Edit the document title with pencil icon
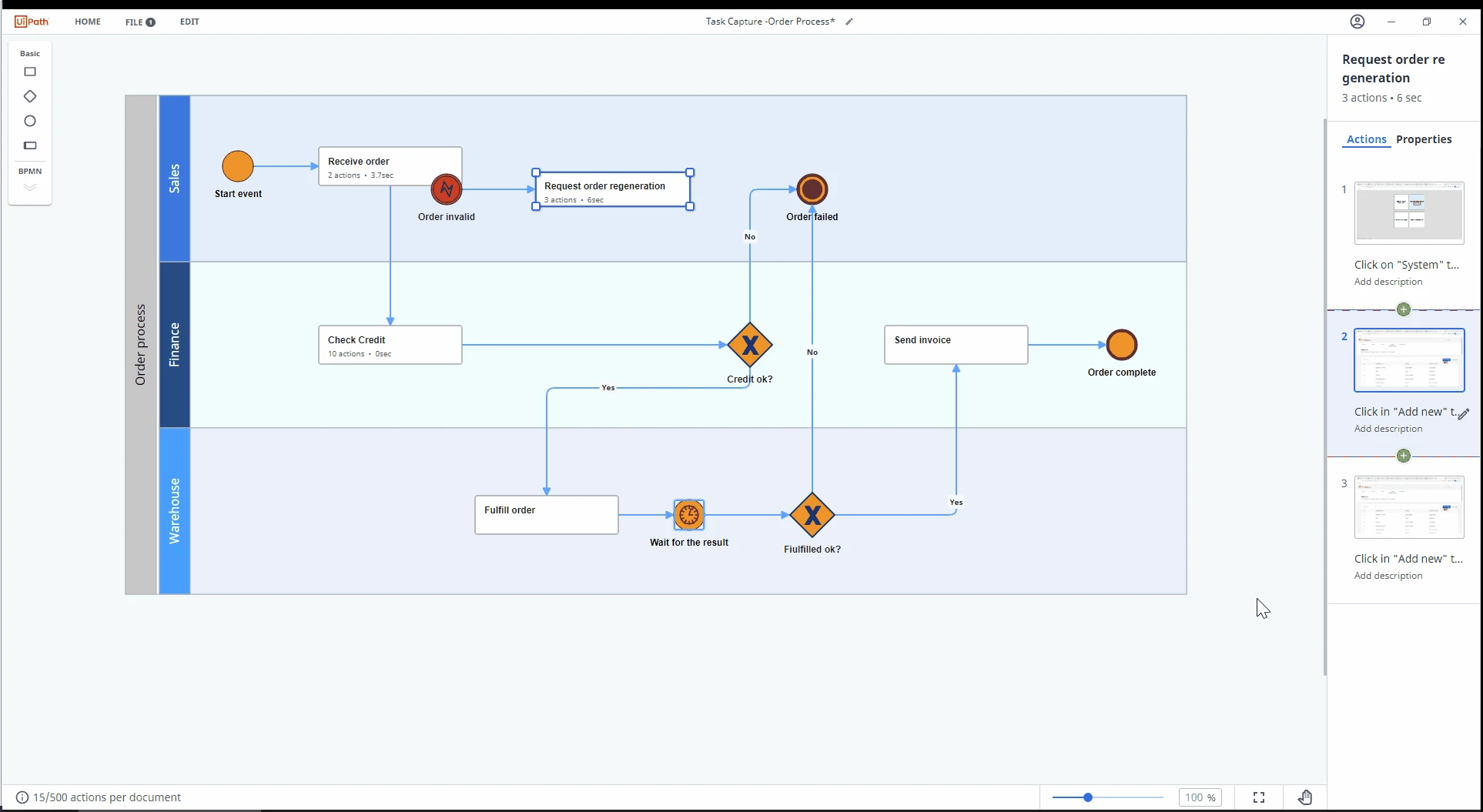Screen dimensions: 1483x812 tap(849, 22)
